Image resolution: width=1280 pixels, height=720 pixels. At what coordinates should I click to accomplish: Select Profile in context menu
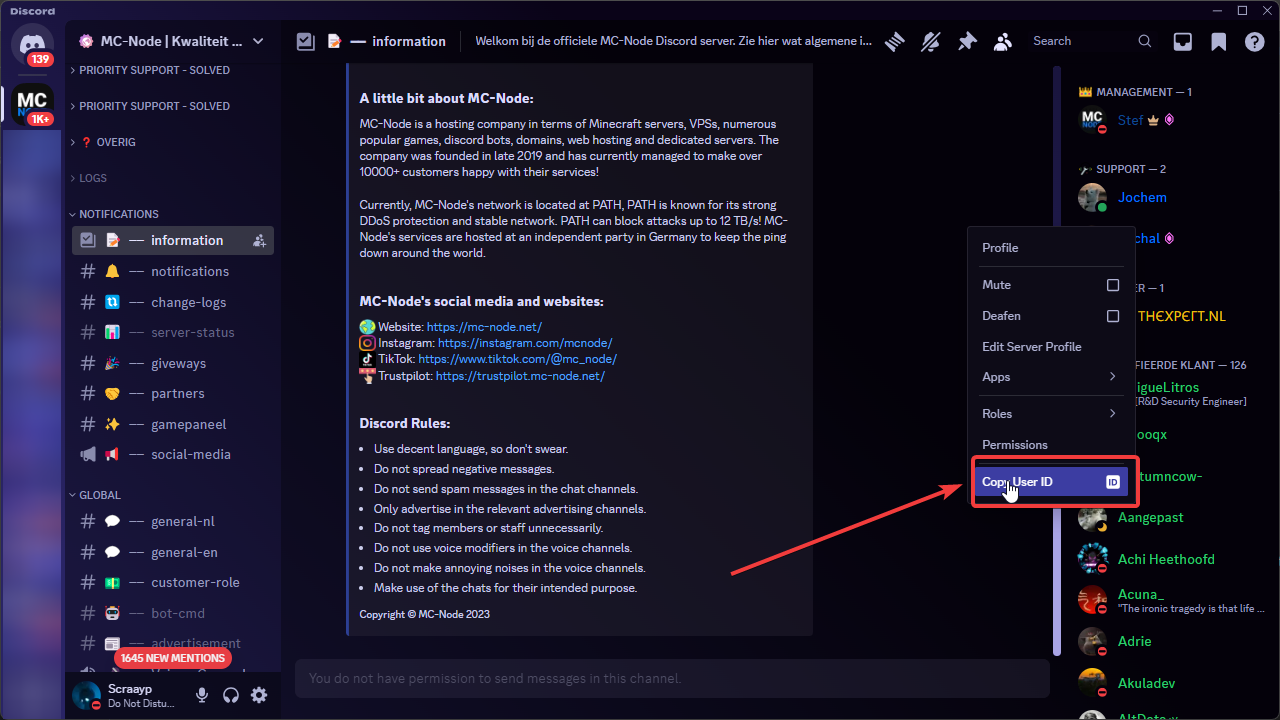(1050, 248)
